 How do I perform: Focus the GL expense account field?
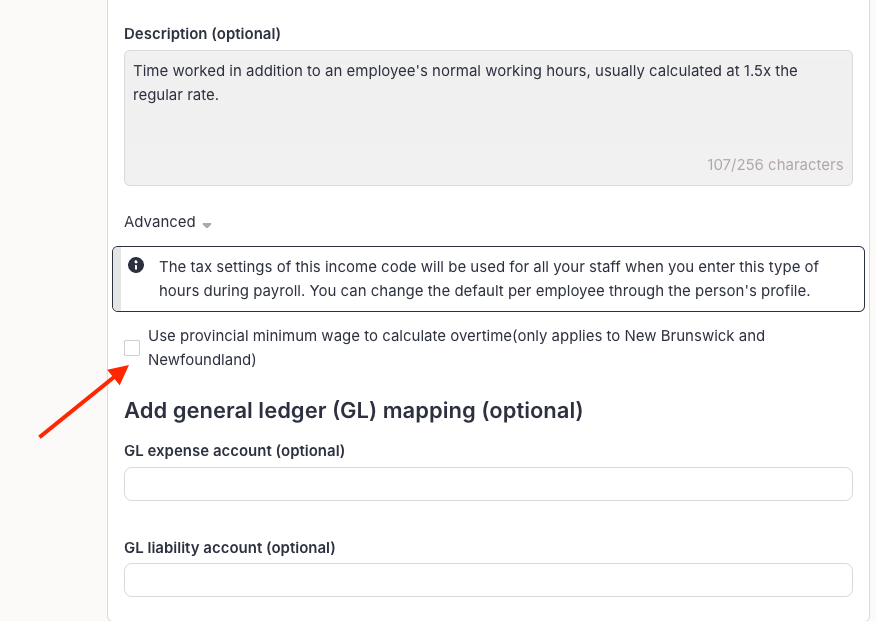[x=488, y=484]
